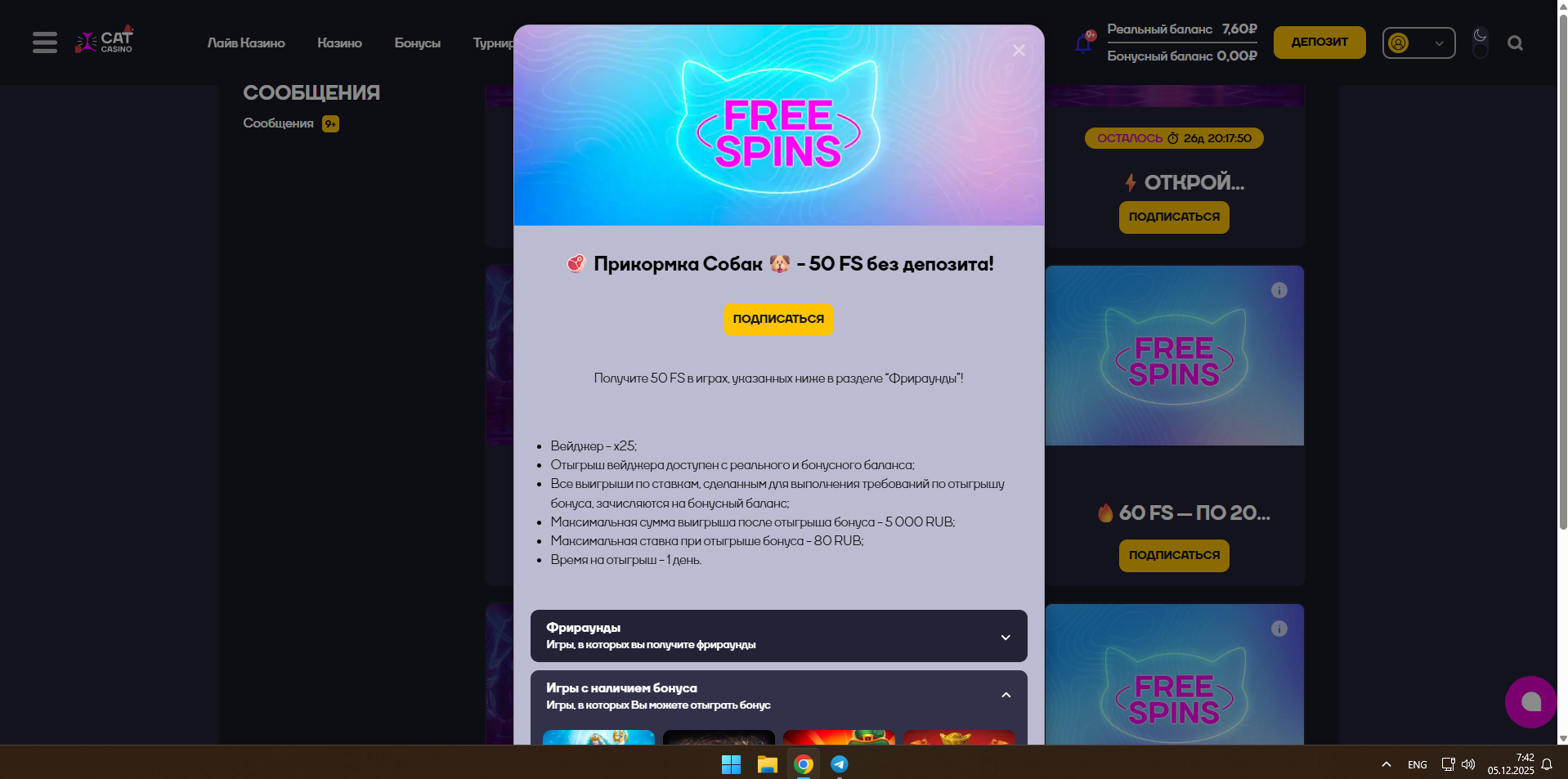Open the live chat bubble
The height and width of the screenshot is (779, 1568).
click(1530, 701)
